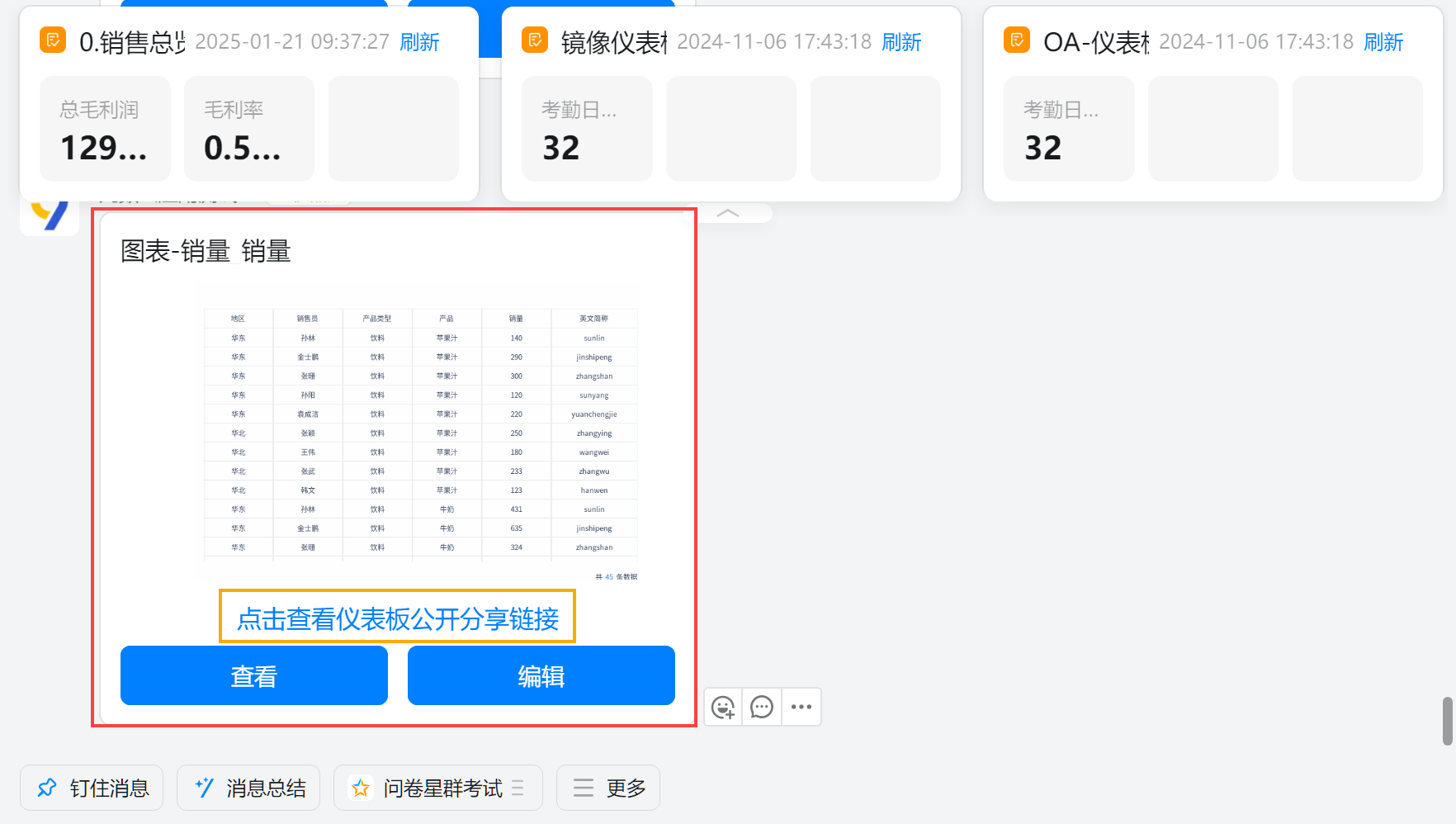1456x824 pixels.
Task: Click the orange icon beside 0.销售总览 card
Action: 53,40
